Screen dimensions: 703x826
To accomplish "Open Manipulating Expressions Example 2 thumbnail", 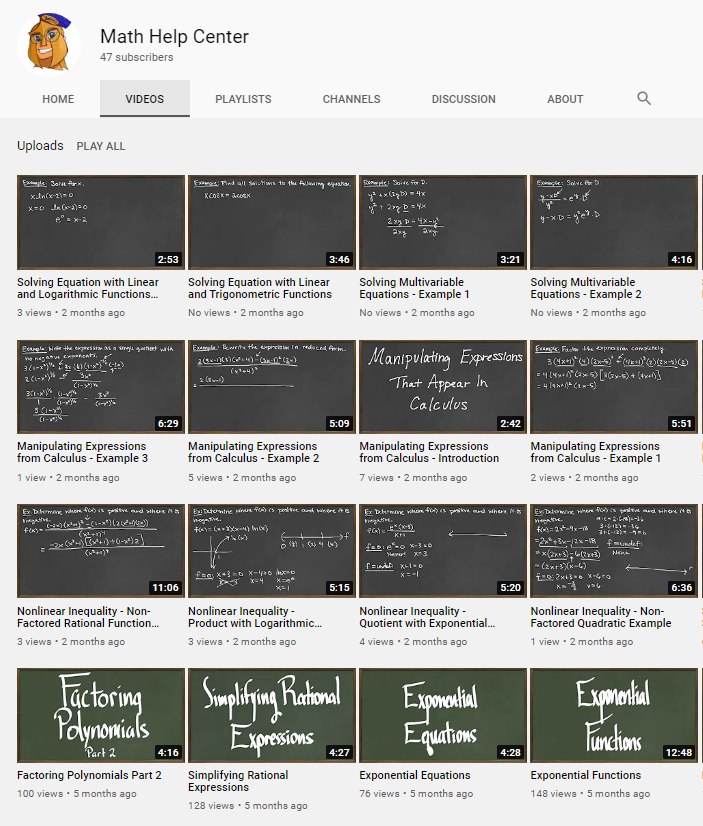I will [272, 387].
